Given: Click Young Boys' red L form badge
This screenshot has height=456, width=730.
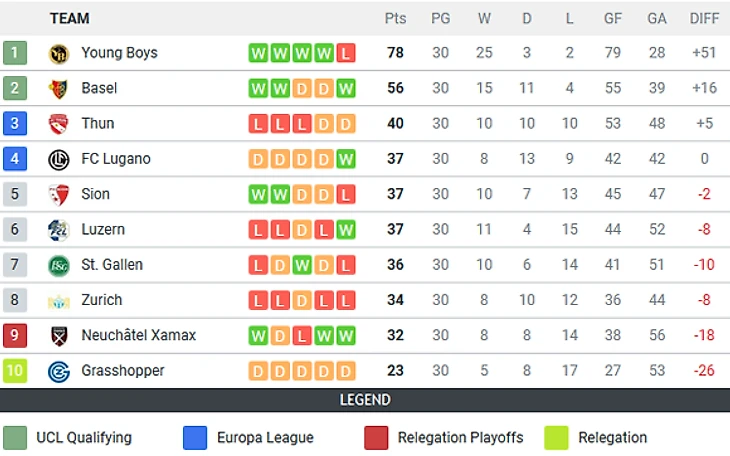Looking at the screenshot, I should point(346,53).
